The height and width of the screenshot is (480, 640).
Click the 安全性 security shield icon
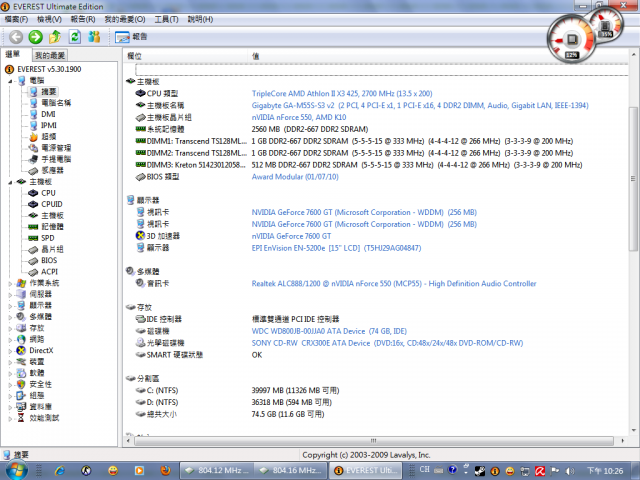(21, 384)
